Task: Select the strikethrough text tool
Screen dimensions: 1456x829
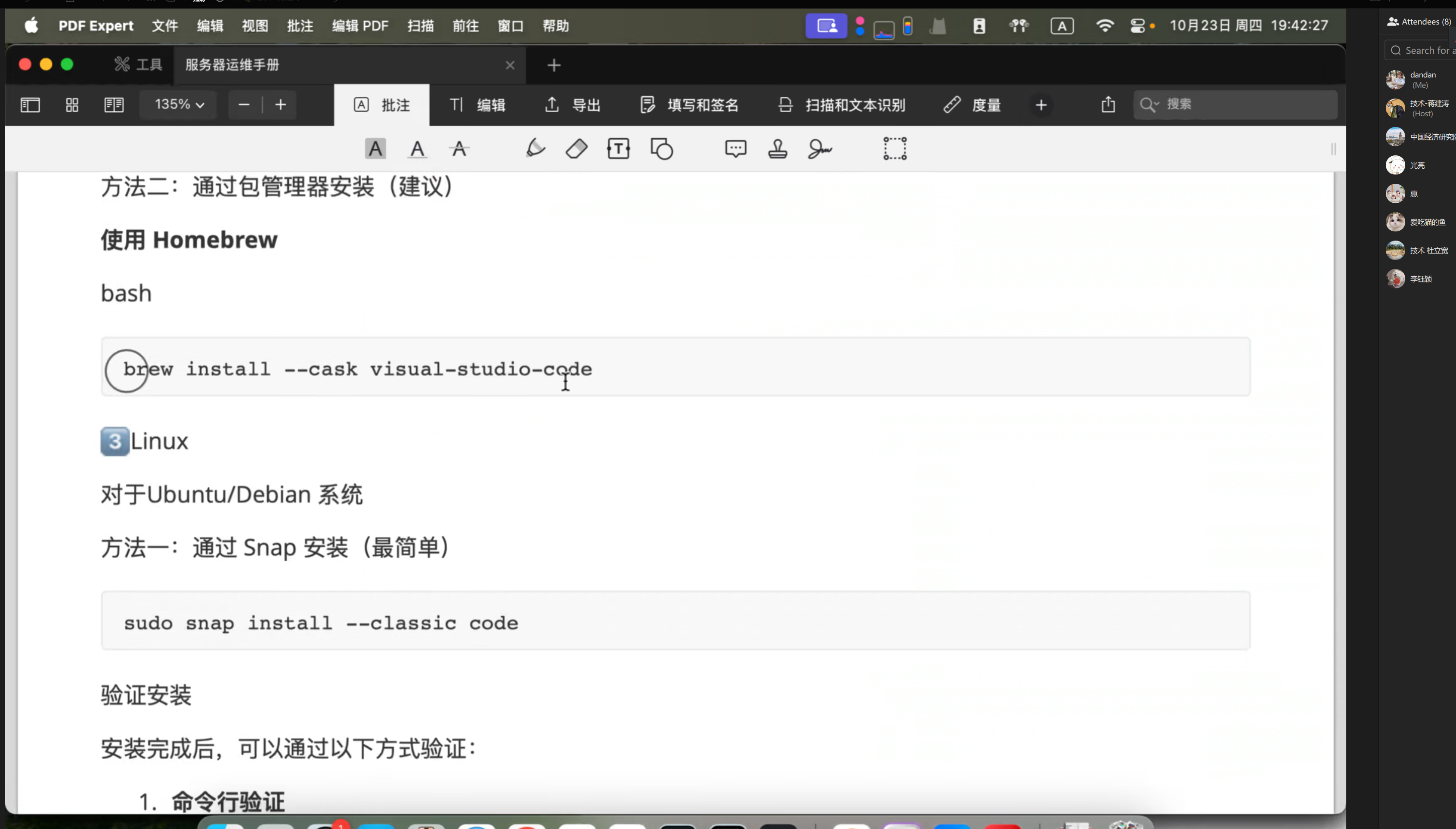Action: [459, 149]
